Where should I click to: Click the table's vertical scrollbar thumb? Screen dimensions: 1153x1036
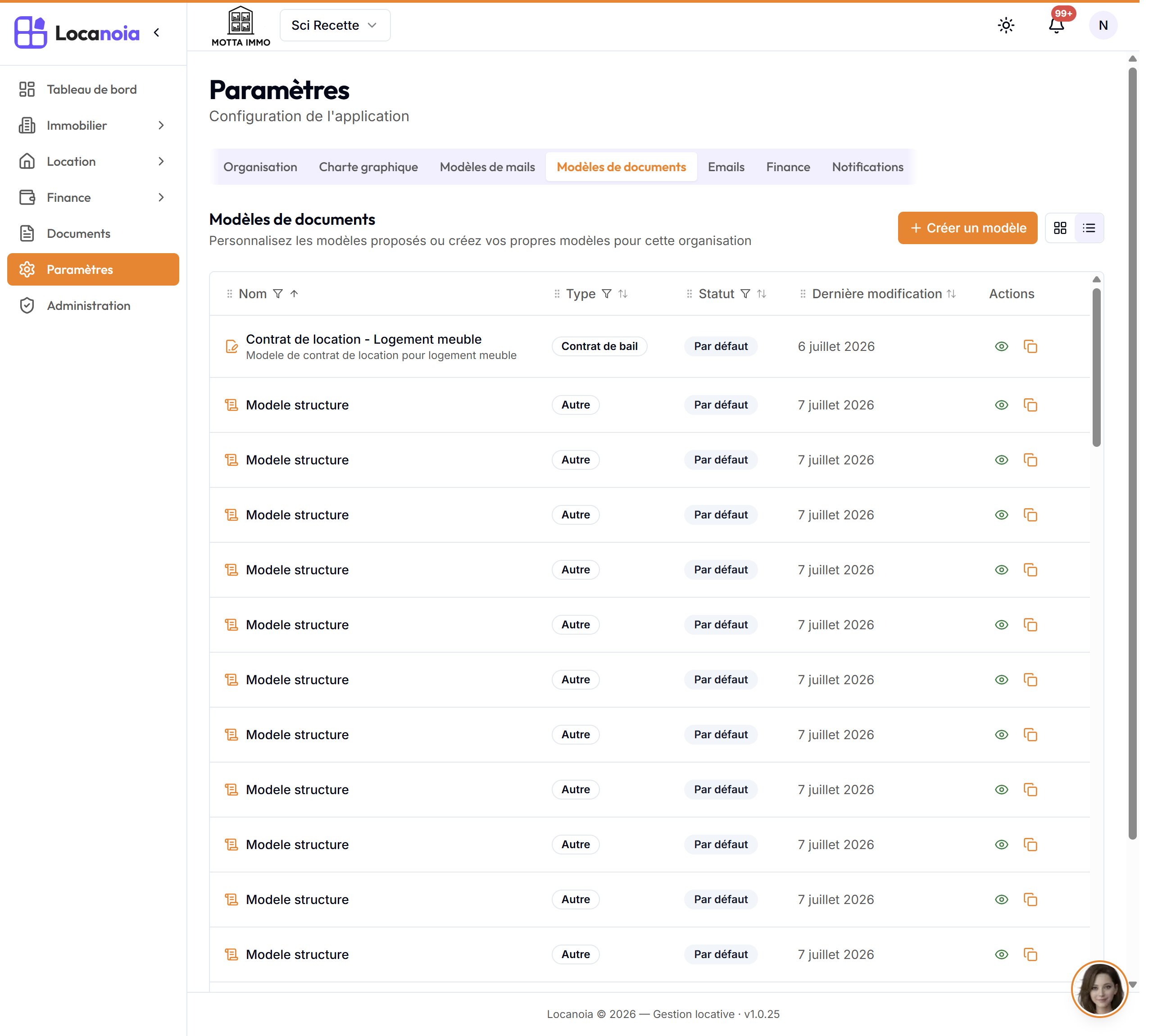(x=1096, y=368)
